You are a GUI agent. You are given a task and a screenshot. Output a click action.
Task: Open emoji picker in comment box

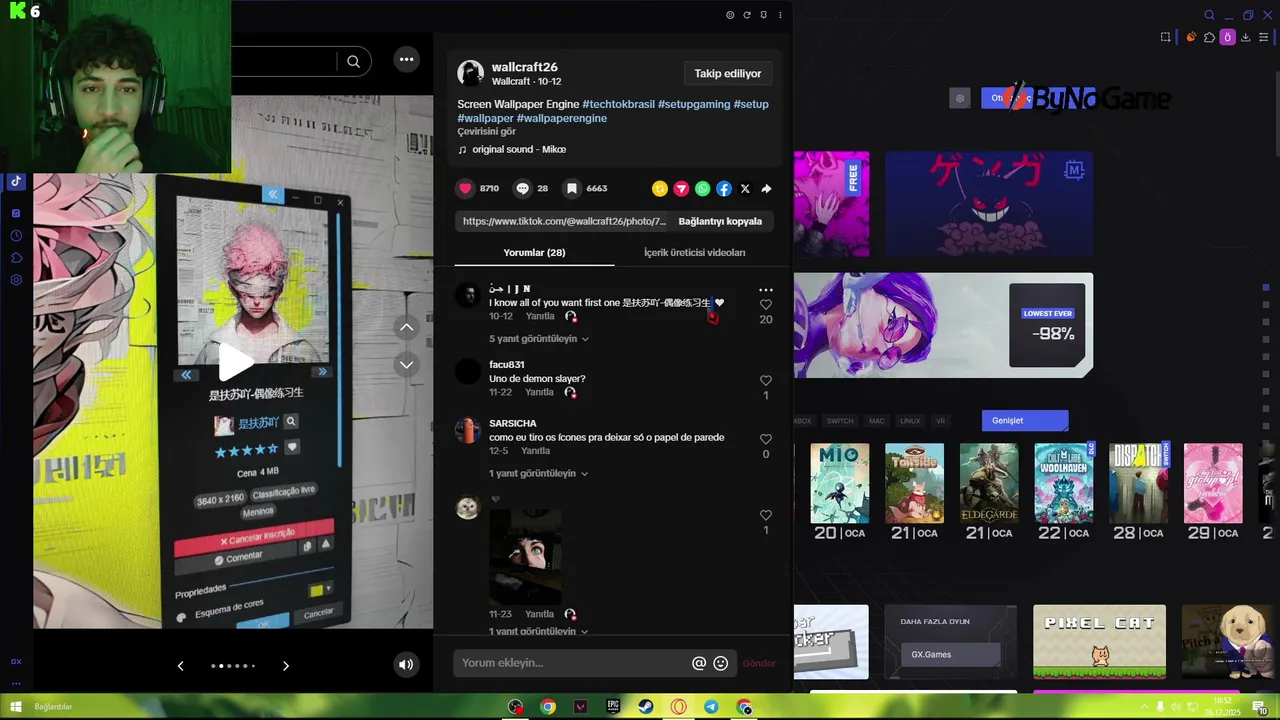coord(720,663)
